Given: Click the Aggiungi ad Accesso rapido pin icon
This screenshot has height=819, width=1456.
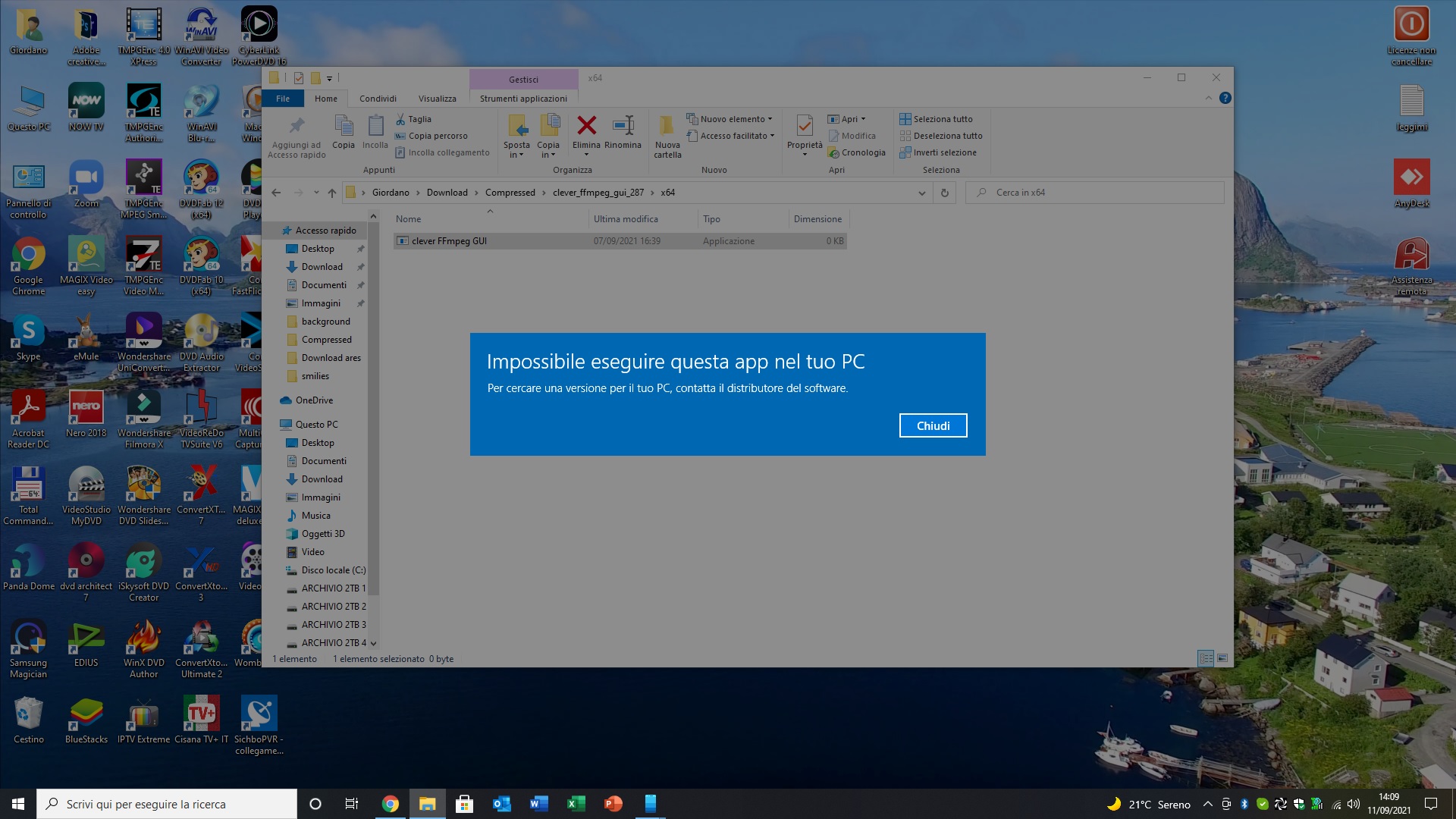Looking at the screenshot, I should pos(297,125).
